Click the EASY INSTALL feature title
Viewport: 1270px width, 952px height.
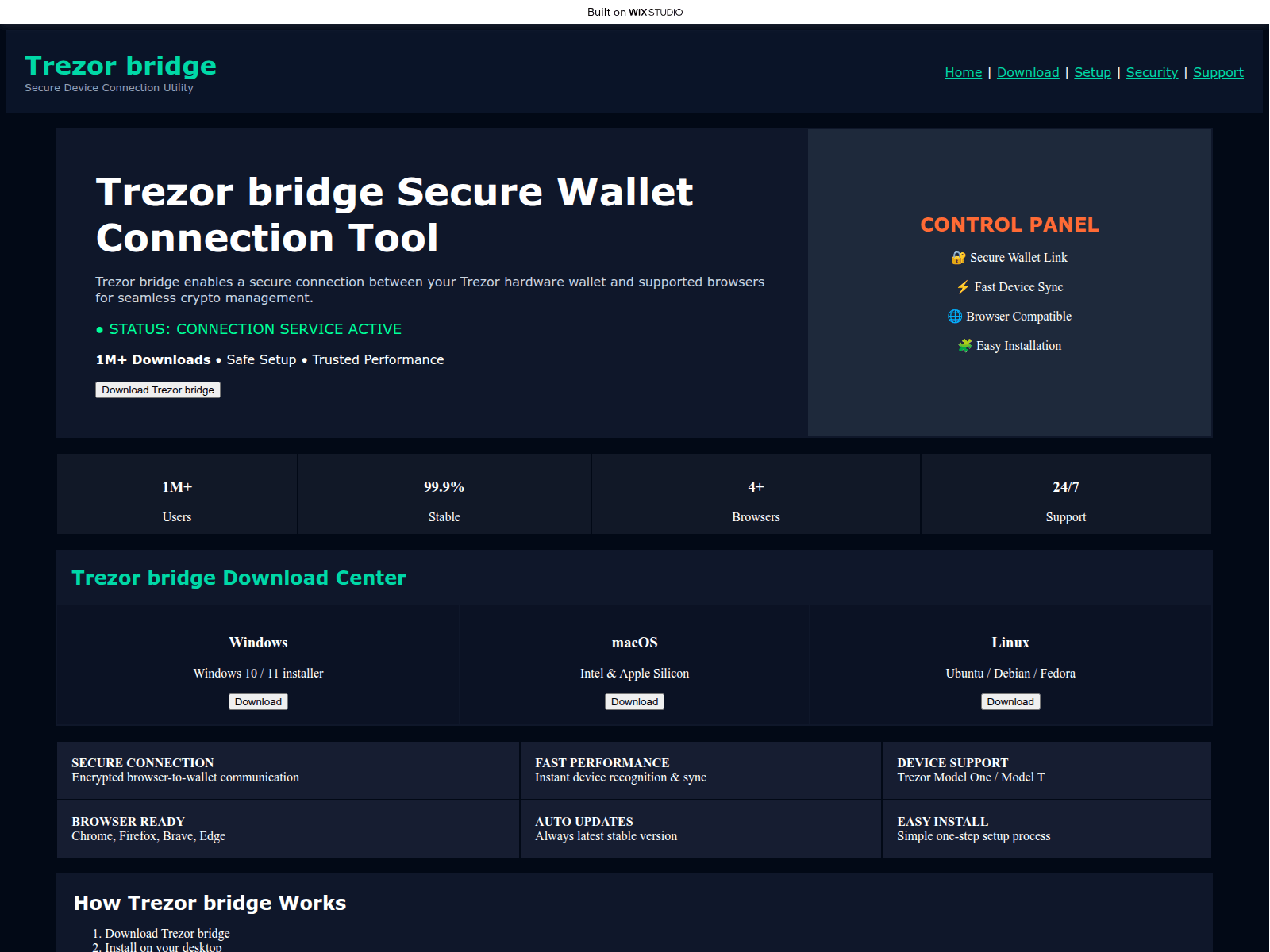(942, 822)
